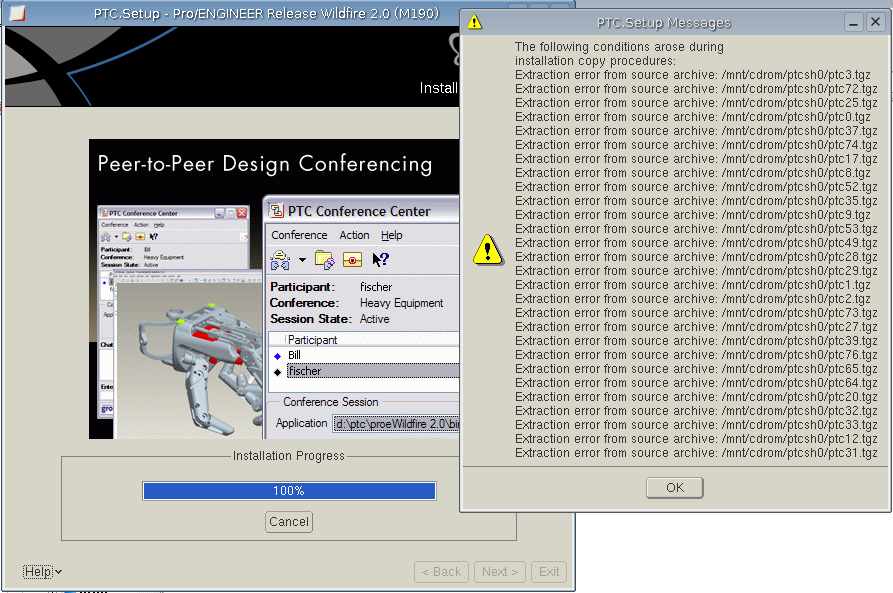Select error line for ptc17.tgz
This screenshot has height=593, width=893.
pos(696,159)
